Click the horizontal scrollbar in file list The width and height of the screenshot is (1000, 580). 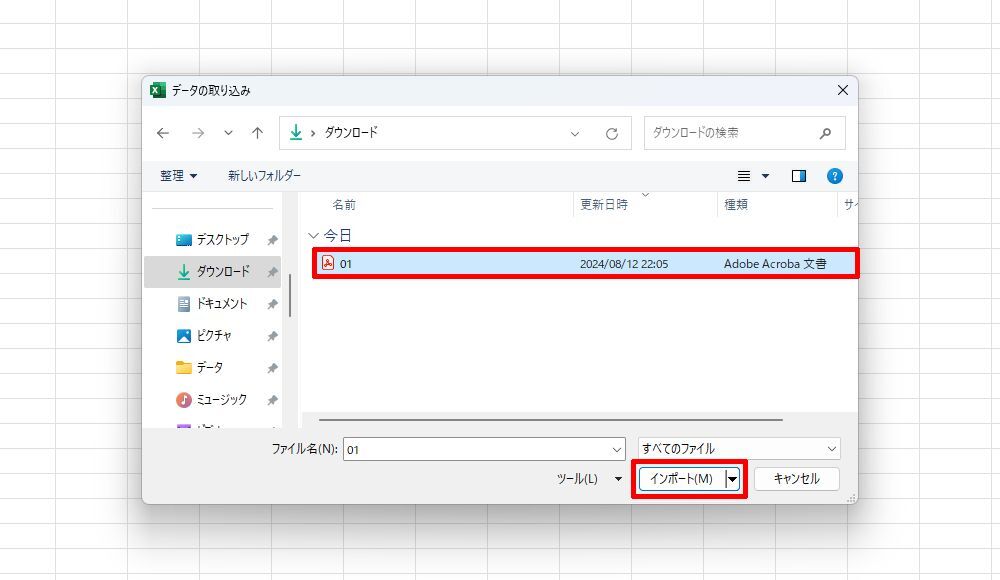550,420
